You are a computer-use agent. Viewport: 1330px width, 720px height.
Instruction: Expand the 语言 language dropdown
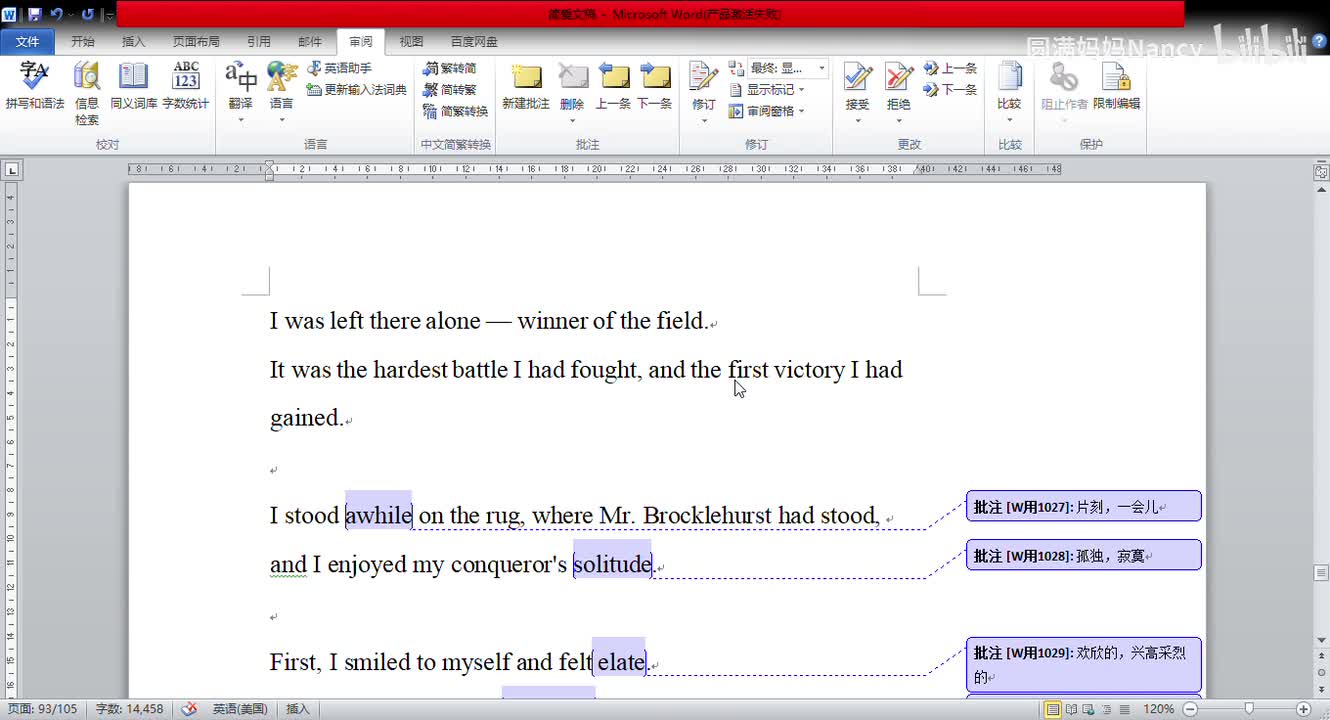[x=282, y=119]
